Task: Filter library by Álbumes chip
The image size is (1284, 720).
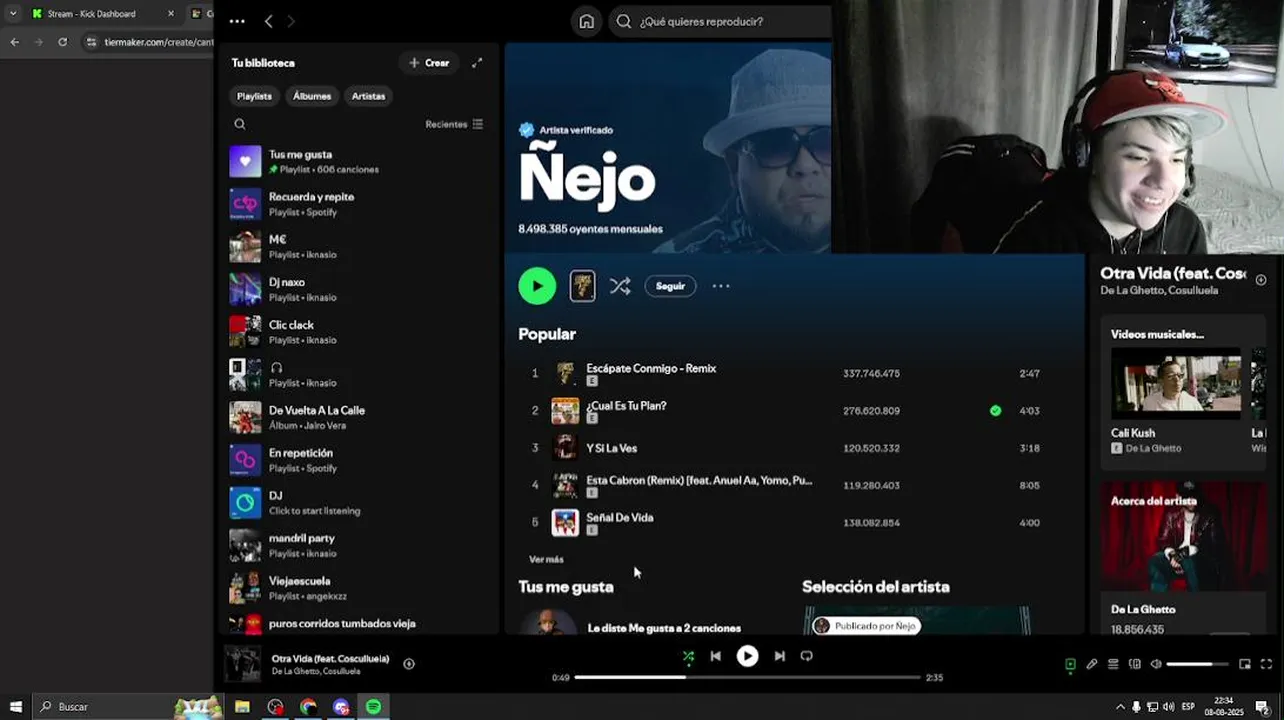Action: (x=312, y=96)
